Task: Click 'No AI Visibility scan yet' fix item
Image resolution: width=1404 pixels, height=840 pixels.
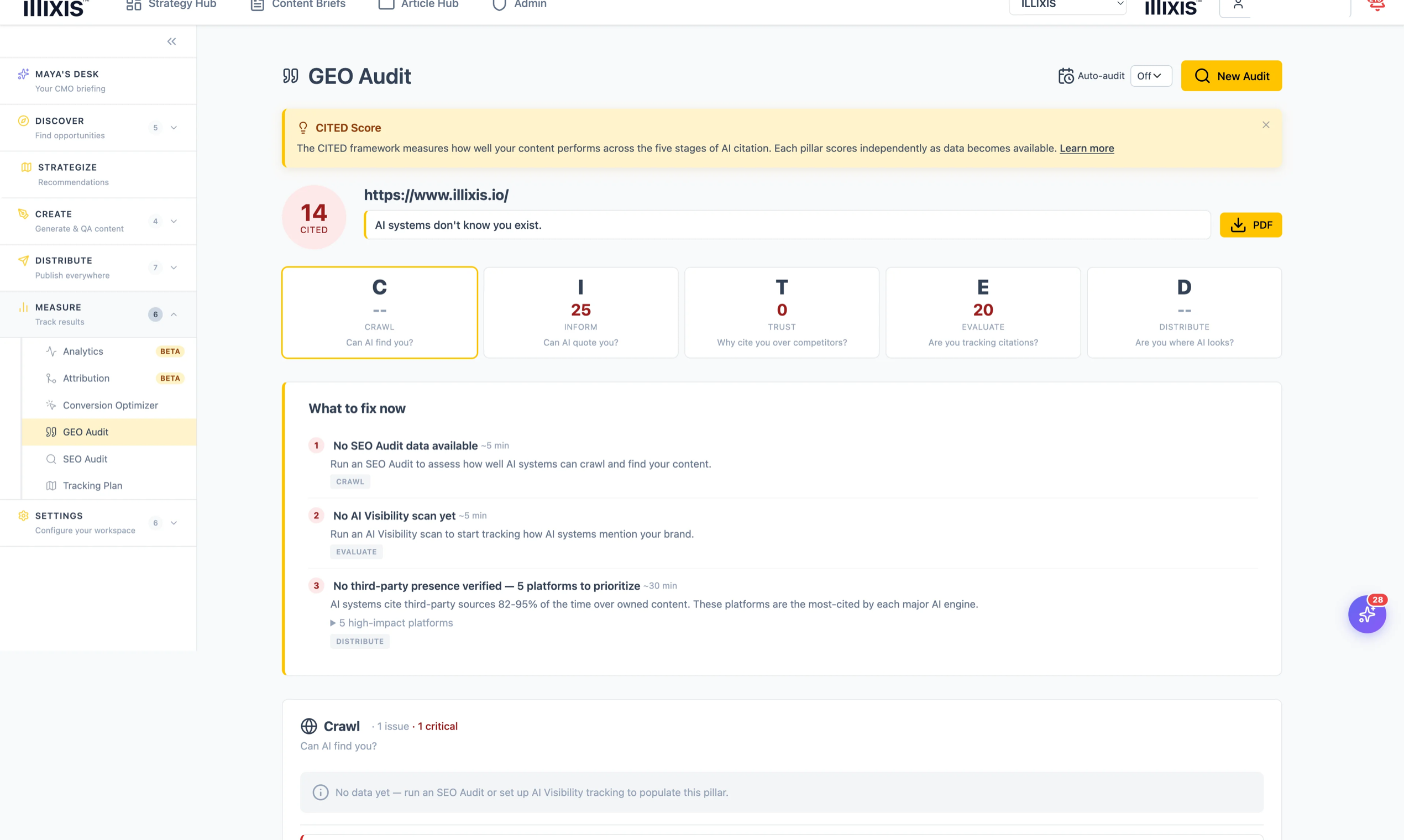Action: coord(394,516)
